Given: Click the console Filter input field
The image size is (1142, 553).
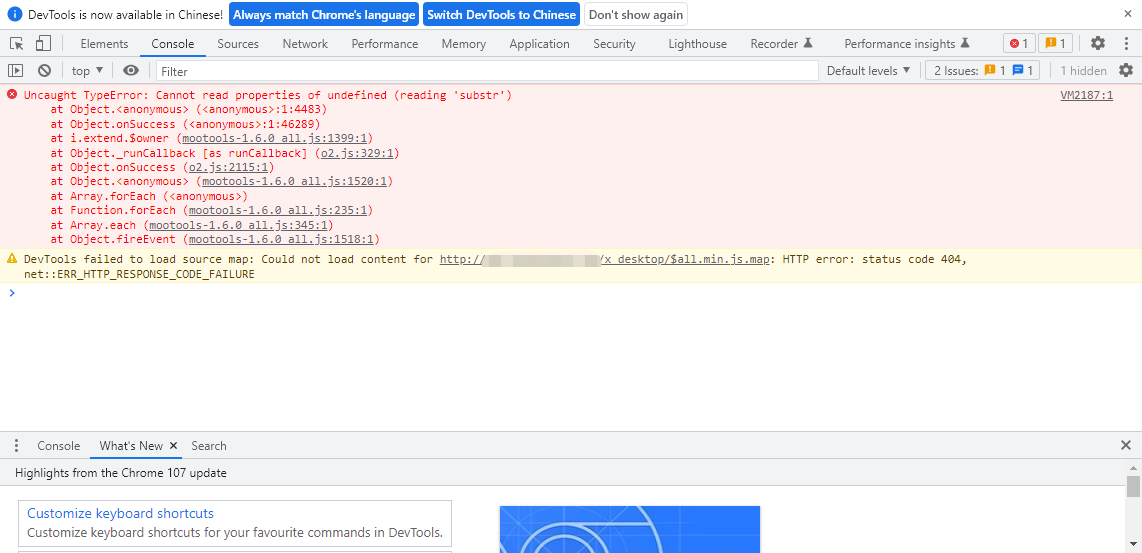Looking at the screenshot, I should tap(487, 71).
